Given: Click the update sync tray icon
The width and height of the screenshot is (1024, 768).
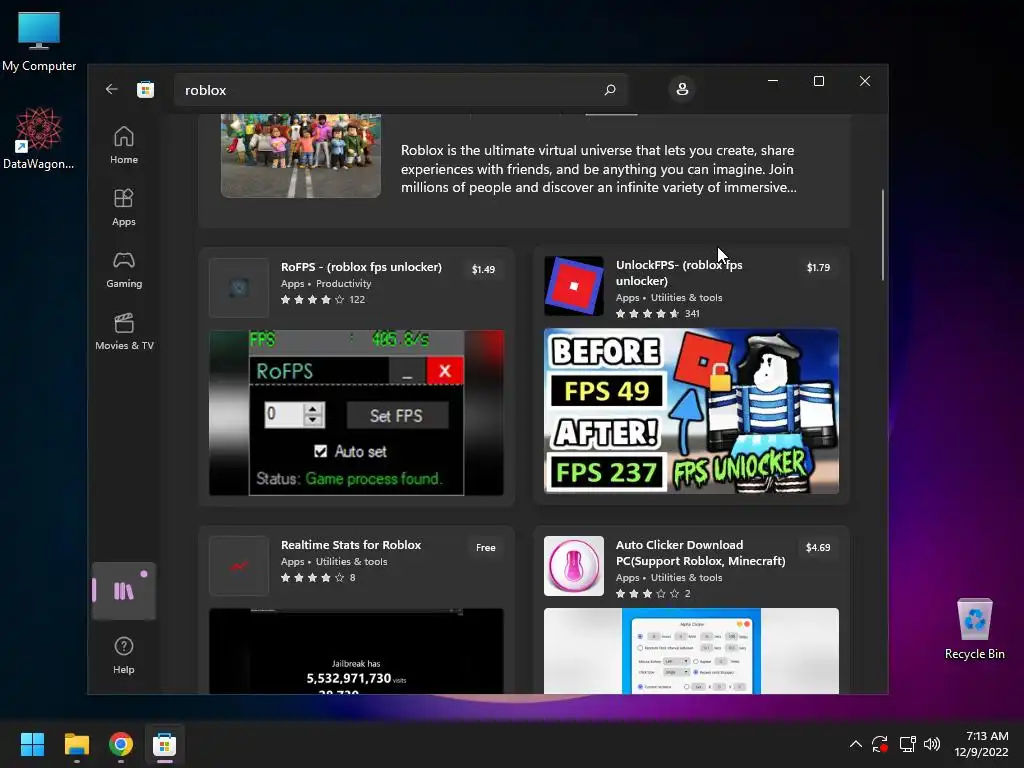Looking at the screenshot, I should point(880,744).
